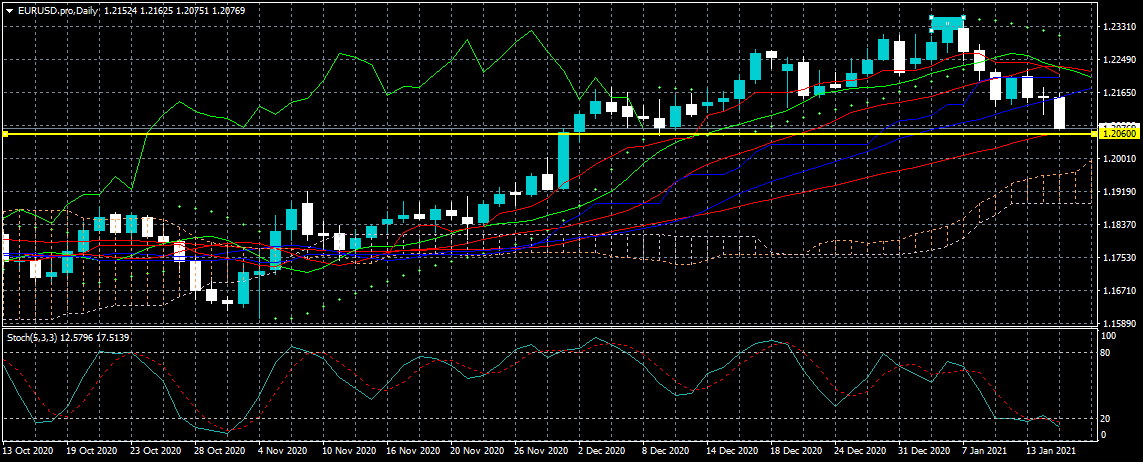Select the cyan rectangle object above the candles
Screen dimensions: 1143x462
(947, 22)
